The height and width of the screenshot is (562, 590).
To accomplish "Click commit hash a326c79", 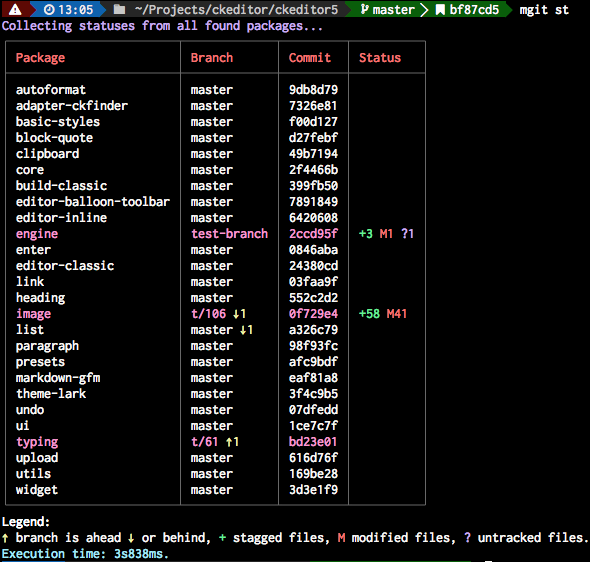I will 313,330.
